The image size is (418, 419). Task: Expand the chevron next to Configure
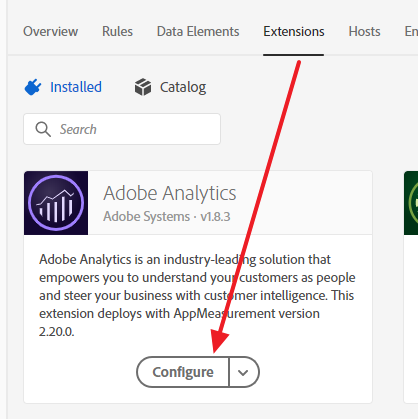click(x=243, y=372)
